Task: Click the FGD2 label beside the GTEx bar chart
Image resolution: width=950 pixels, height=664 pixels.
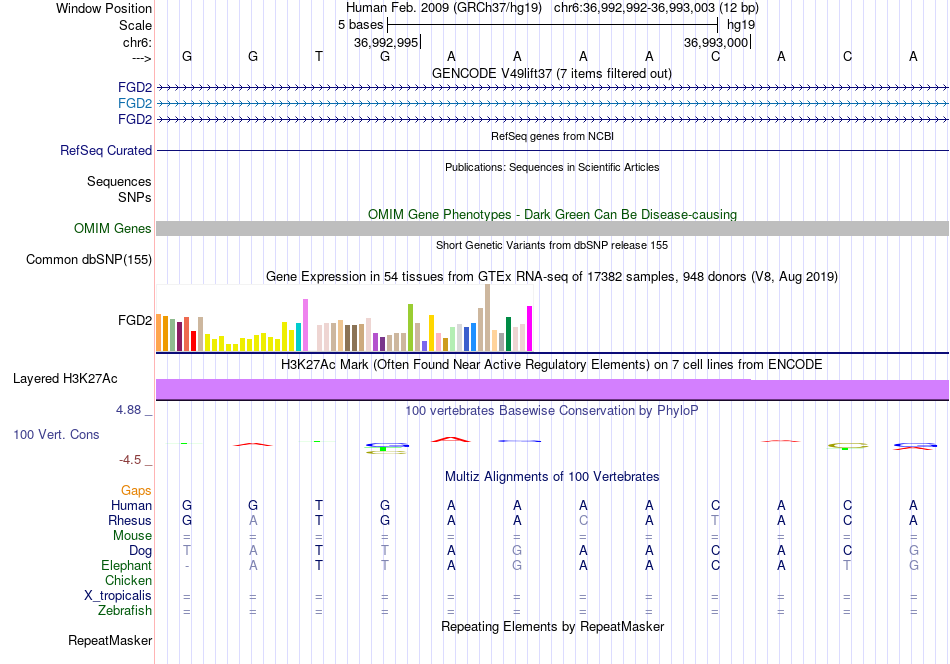Action: tap(135, 320)
